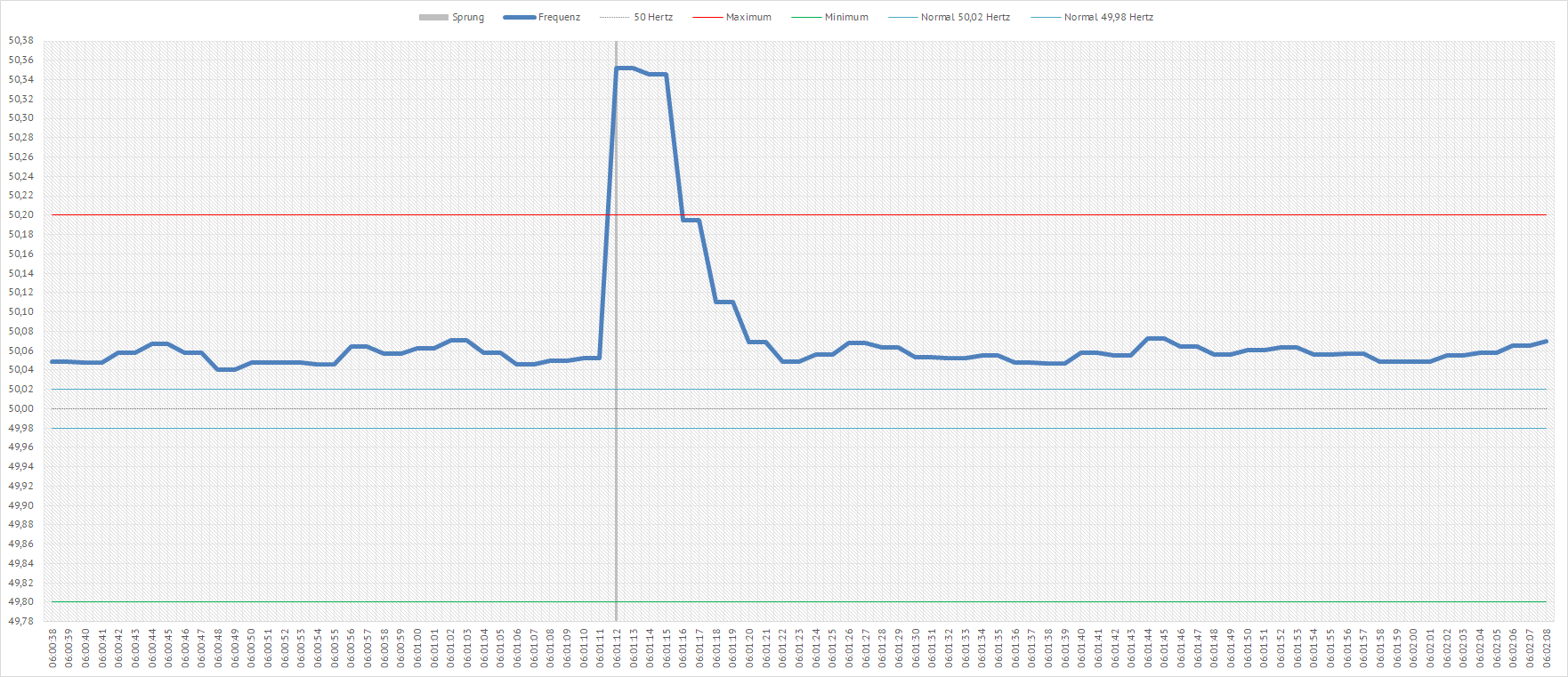Screen dimensions: 1568x677
Task: Click the blue Frequenz legend line marker
Action: tap(519, 18)
